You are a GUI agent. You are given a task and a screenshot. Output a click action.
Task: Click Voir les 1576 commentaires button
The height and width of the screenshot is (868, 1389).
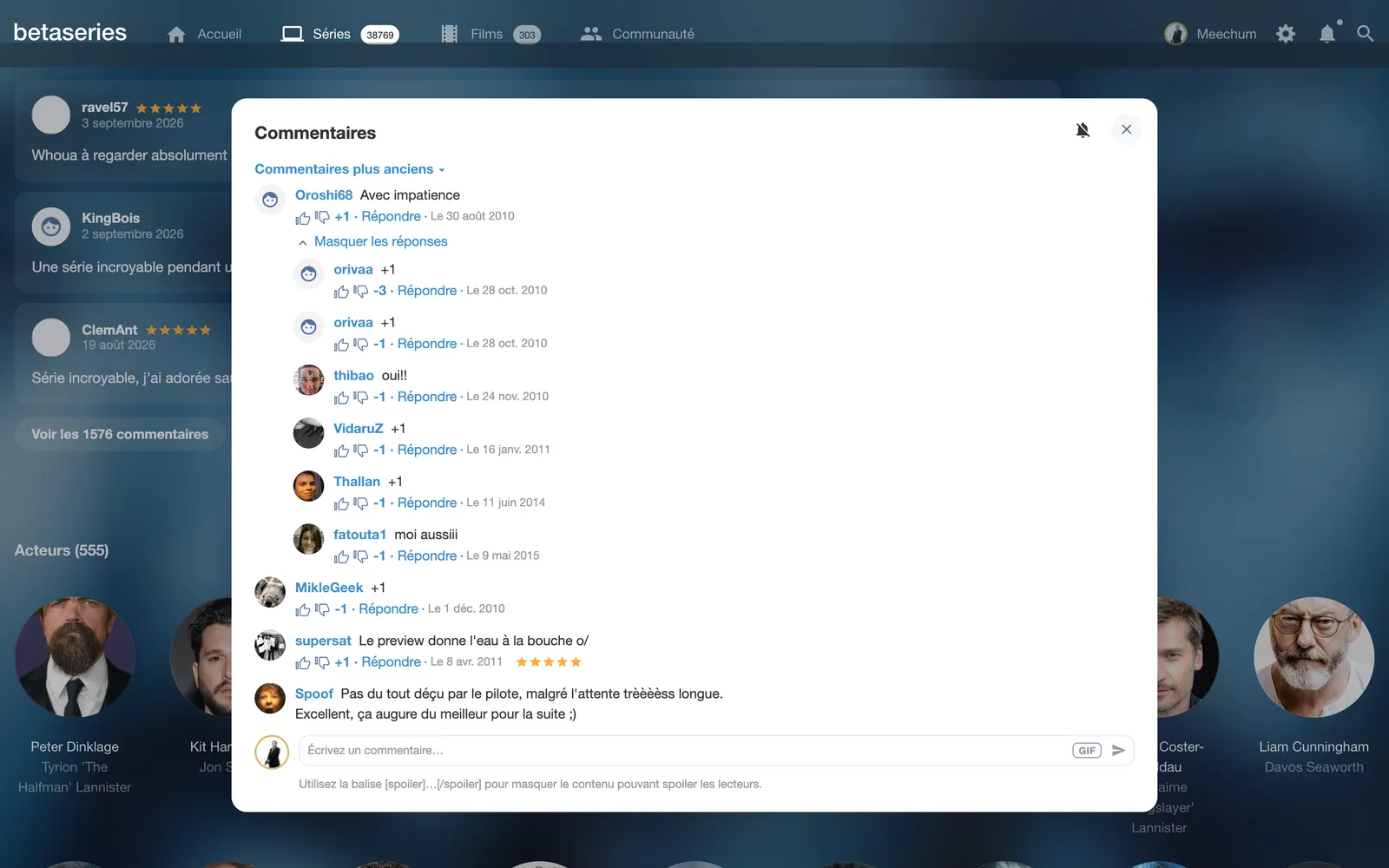coord(120,434)
